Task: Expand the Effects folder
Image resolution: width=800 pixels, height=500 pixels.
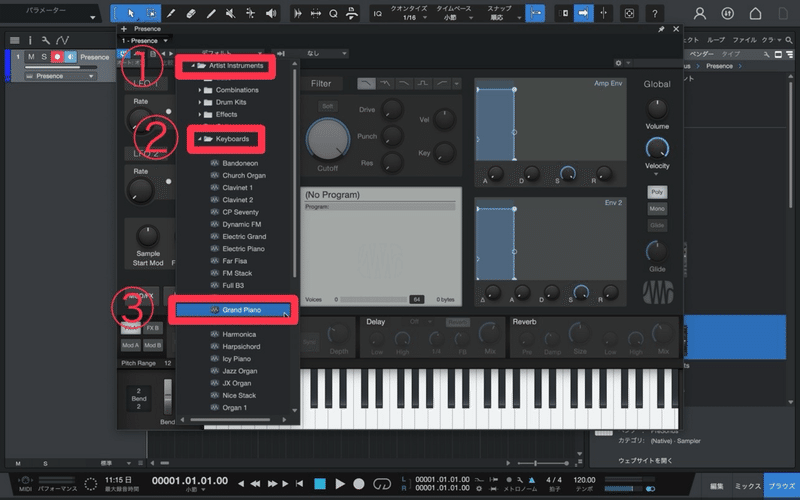Action: point(200,114)
